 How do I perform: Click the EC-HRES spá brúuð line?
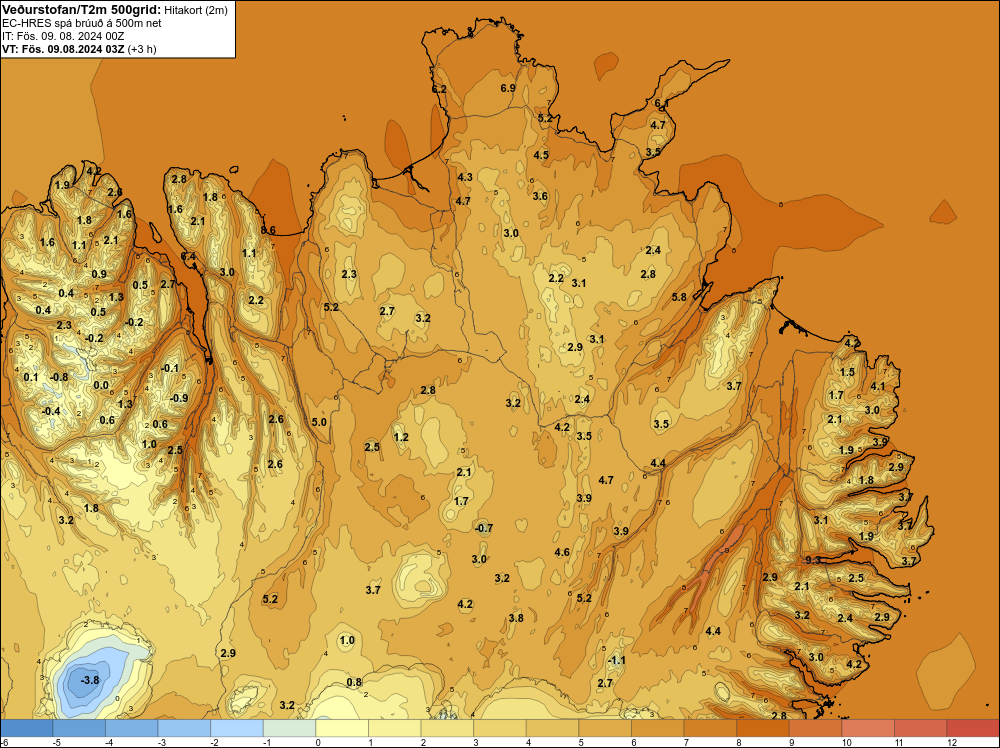pyautogui.click(x=82, y=23)
